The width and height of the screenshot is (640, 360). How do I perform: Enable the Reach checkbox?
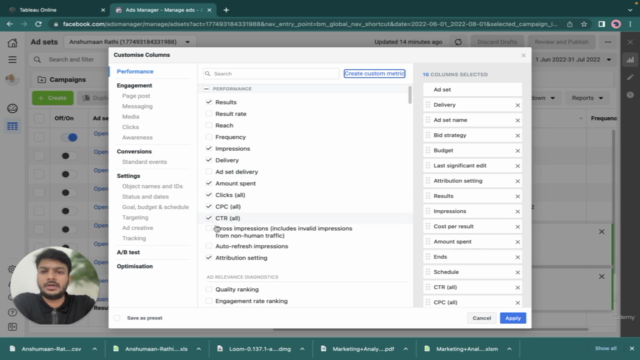click(209, 125)
